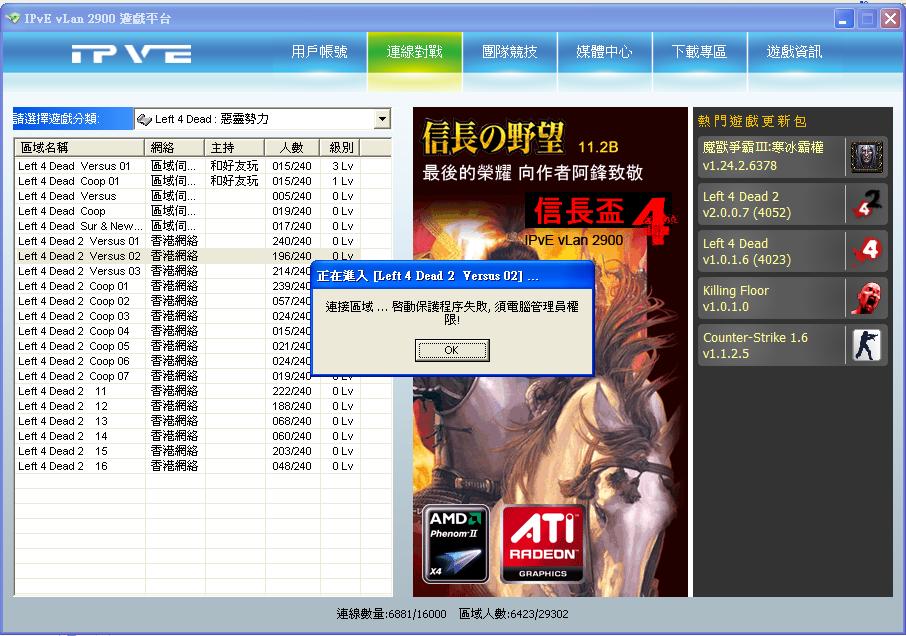Open Left 4 Dead 2 v2.0.0.7 update
The height and width of the screenshot is (636, 906).
tap(792, 204)
